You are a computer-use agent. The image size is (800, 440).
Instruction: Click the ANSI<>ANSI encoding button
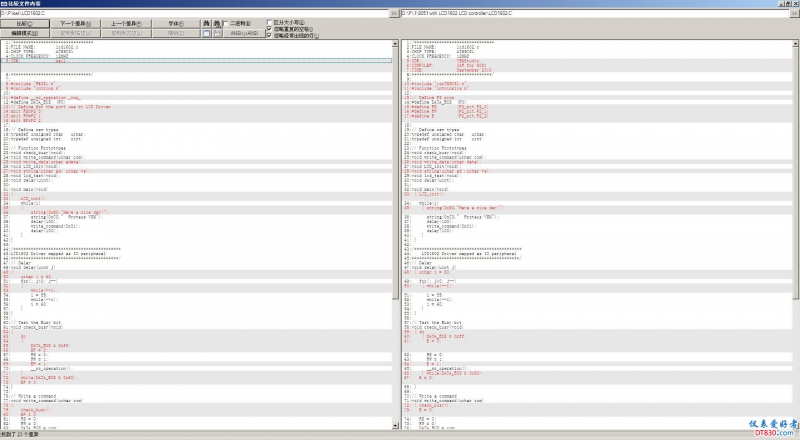click(x=244, y=33)
